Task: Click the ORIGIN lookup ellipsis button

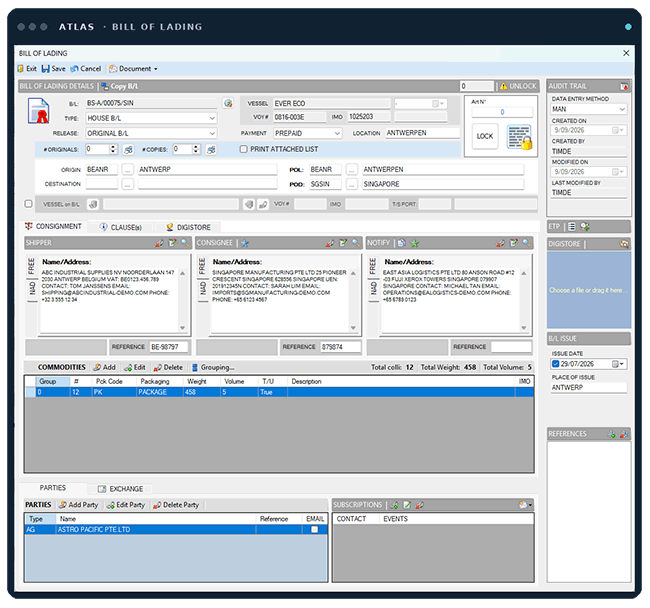Action: (x=127, y=170)
